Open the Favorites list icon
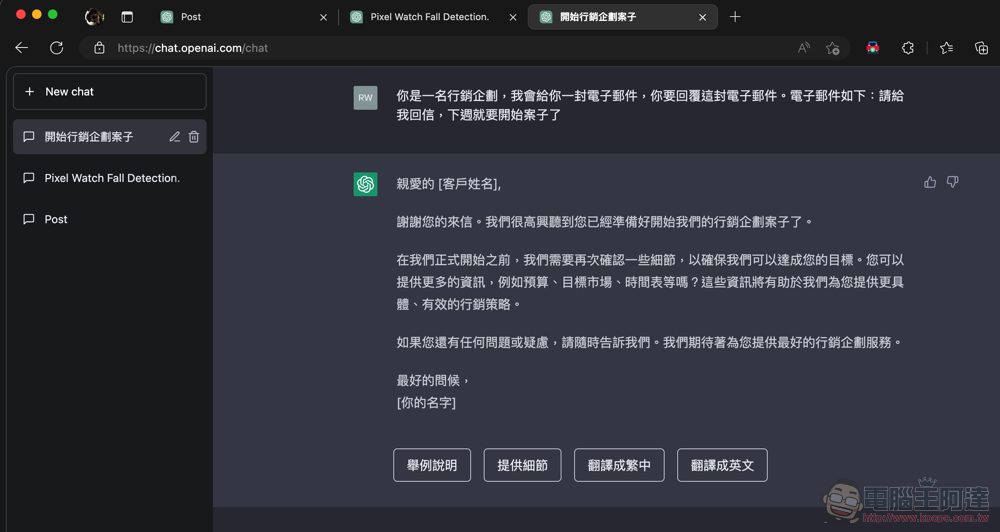This screenshot has height=532, width=1000. (x=946, y=48)
